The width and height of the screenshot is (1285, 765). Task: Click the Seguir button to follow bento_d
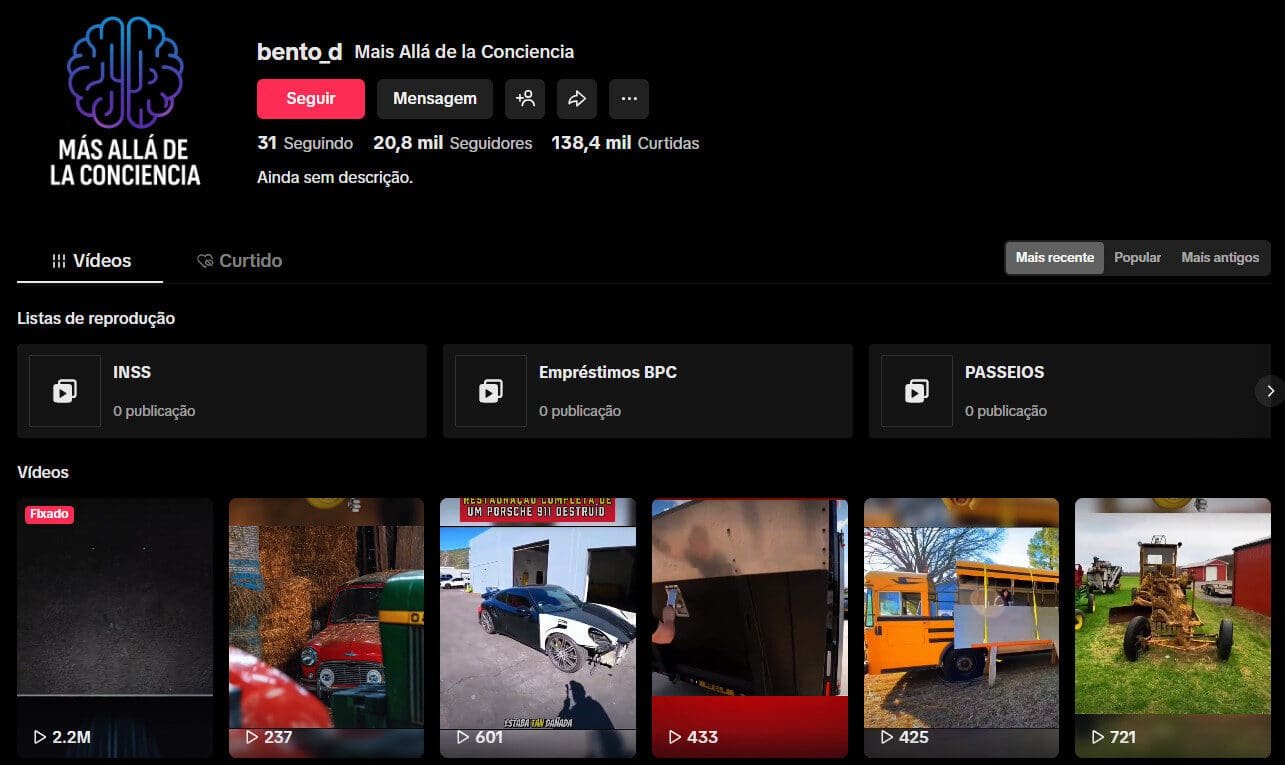310,98
